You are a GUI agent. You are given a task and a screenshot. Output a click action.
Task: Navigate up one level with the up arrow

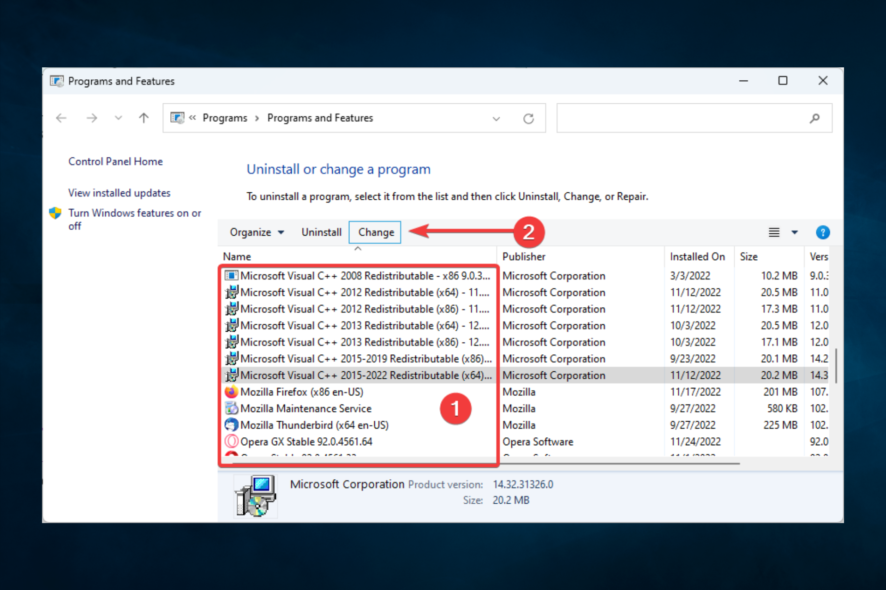tap(144, 118)
